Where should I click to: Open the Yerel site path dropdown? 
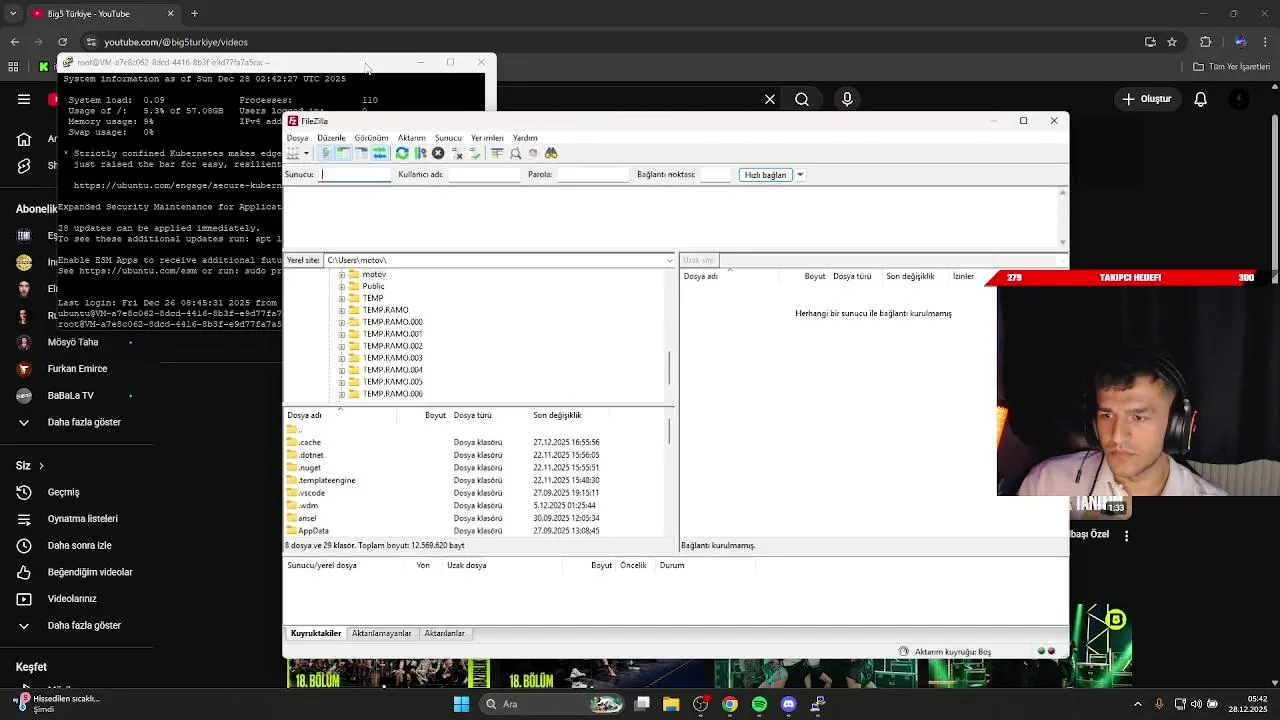670,260
